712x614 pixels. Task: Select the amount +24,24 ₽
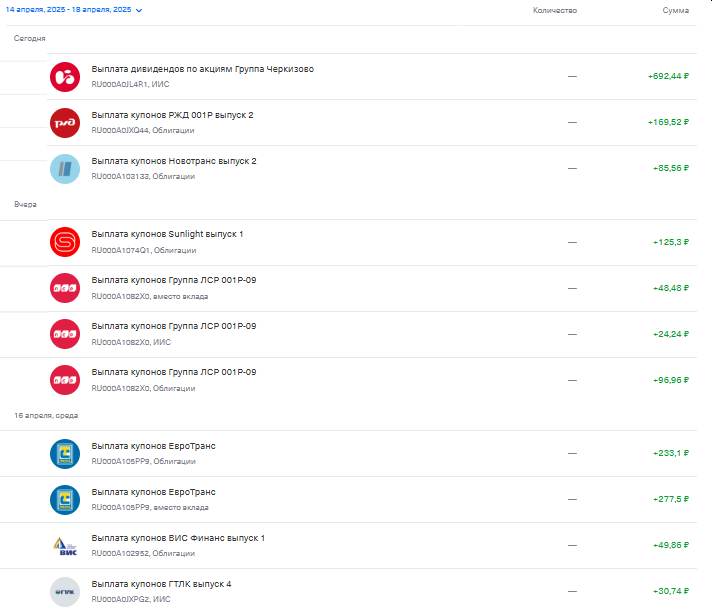[x=671, y=334]
